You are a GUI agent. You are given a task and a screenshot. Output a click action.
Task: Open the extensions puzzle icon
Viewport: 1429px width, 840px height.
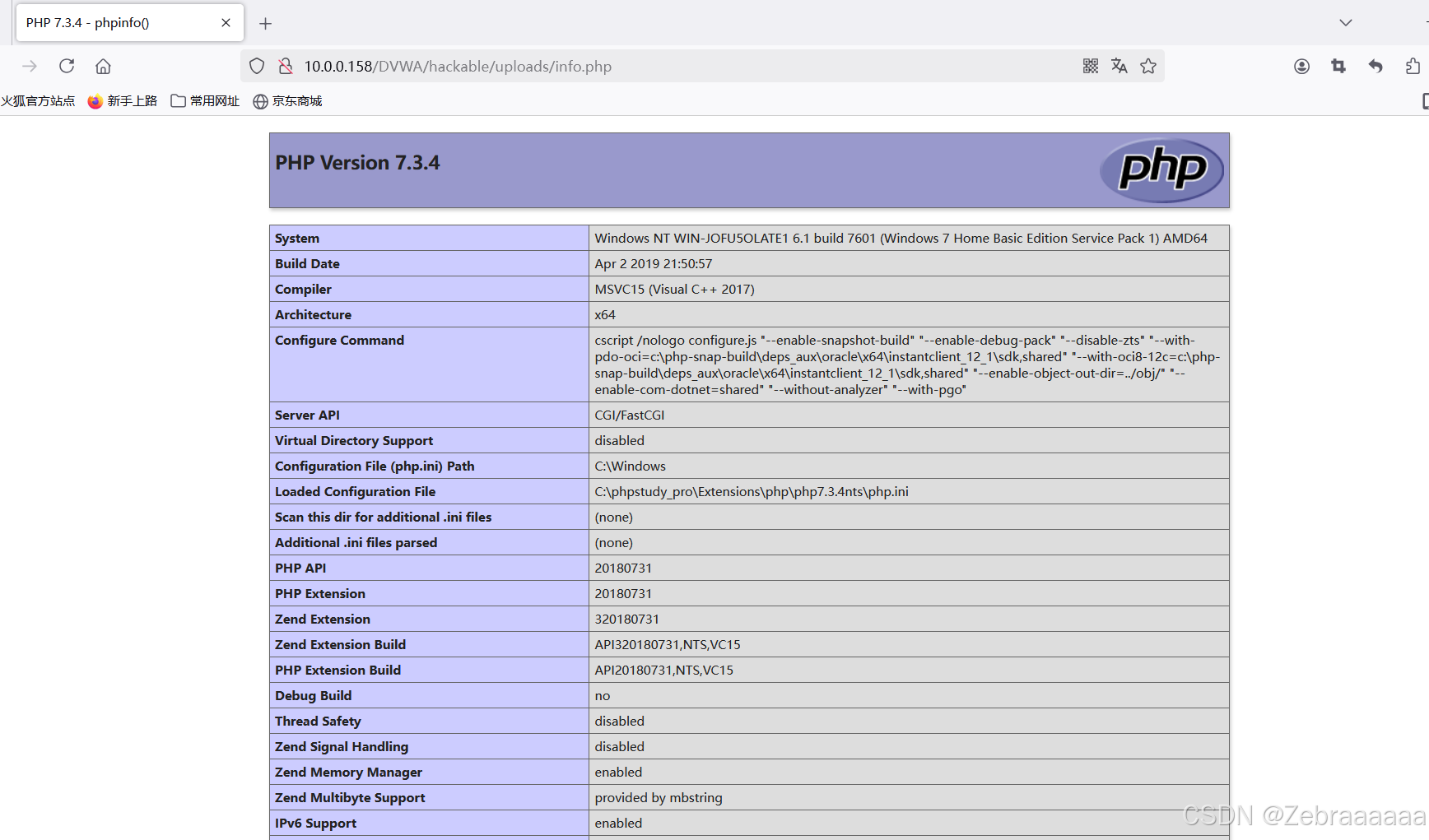1413,66
